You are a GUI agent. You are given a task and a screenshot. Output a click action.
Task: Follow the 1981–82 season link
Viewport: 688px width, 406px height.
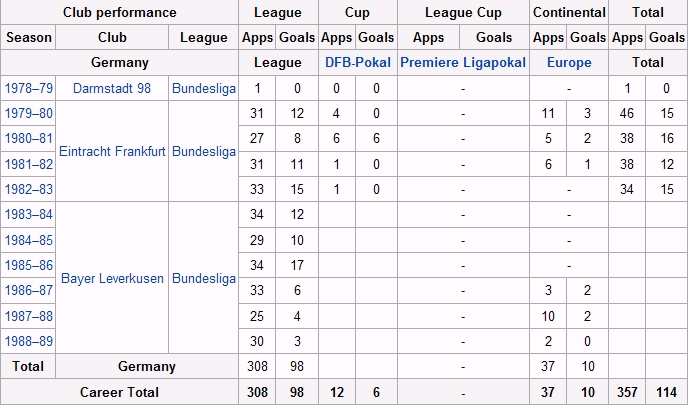28,164
